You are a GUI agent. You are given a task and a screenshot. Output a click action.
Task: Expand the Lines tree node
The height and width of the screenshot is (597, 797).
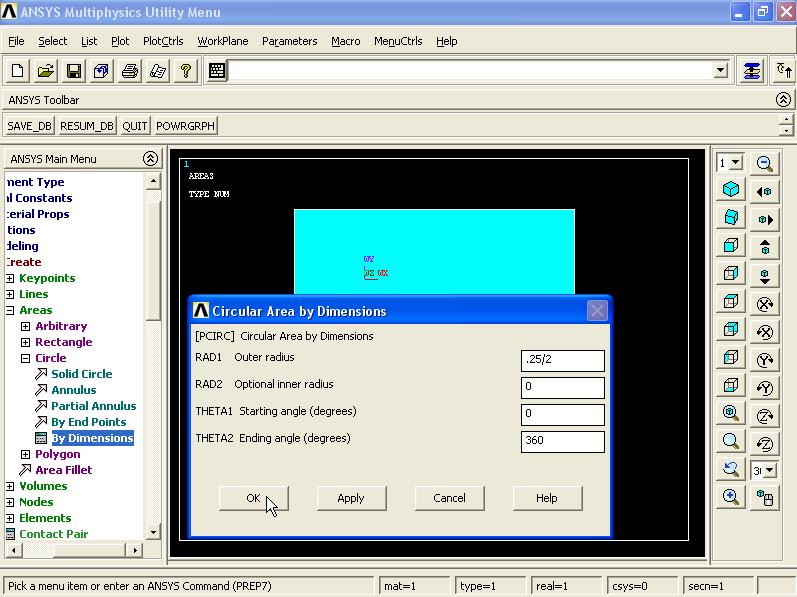(x=10, y=294)
